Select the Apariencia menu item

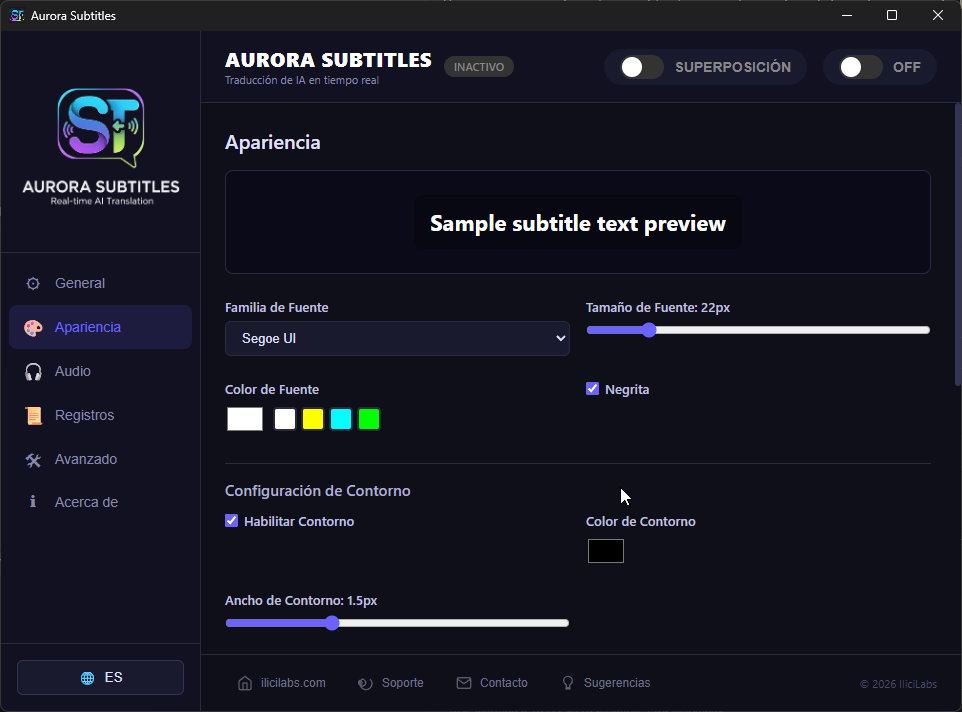101,327
